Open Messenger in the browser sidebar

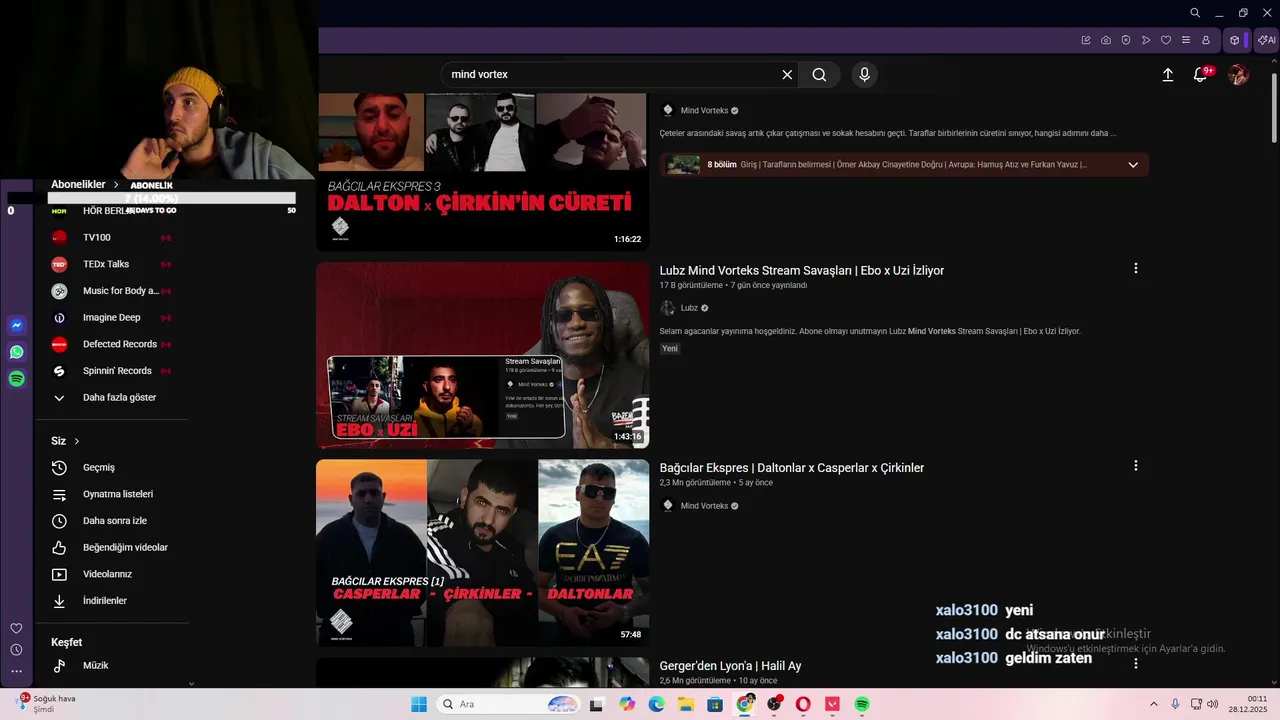tap(16, 325)
